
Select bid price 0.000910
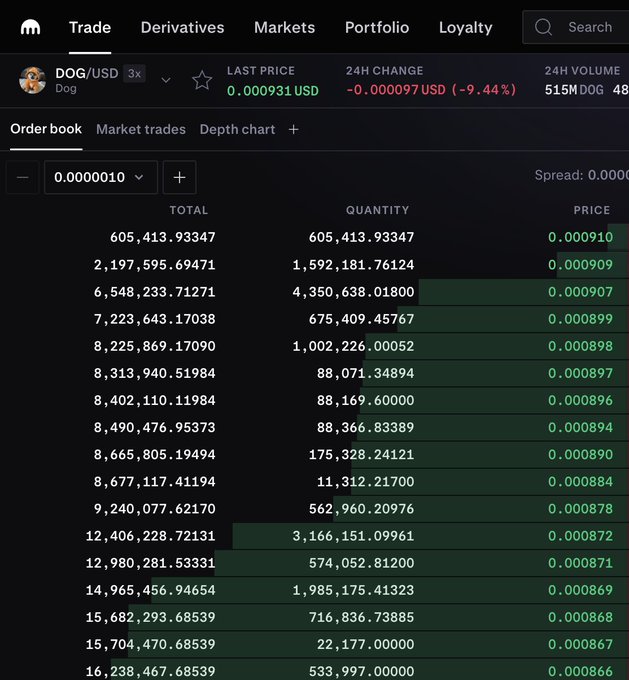(580, 237)
